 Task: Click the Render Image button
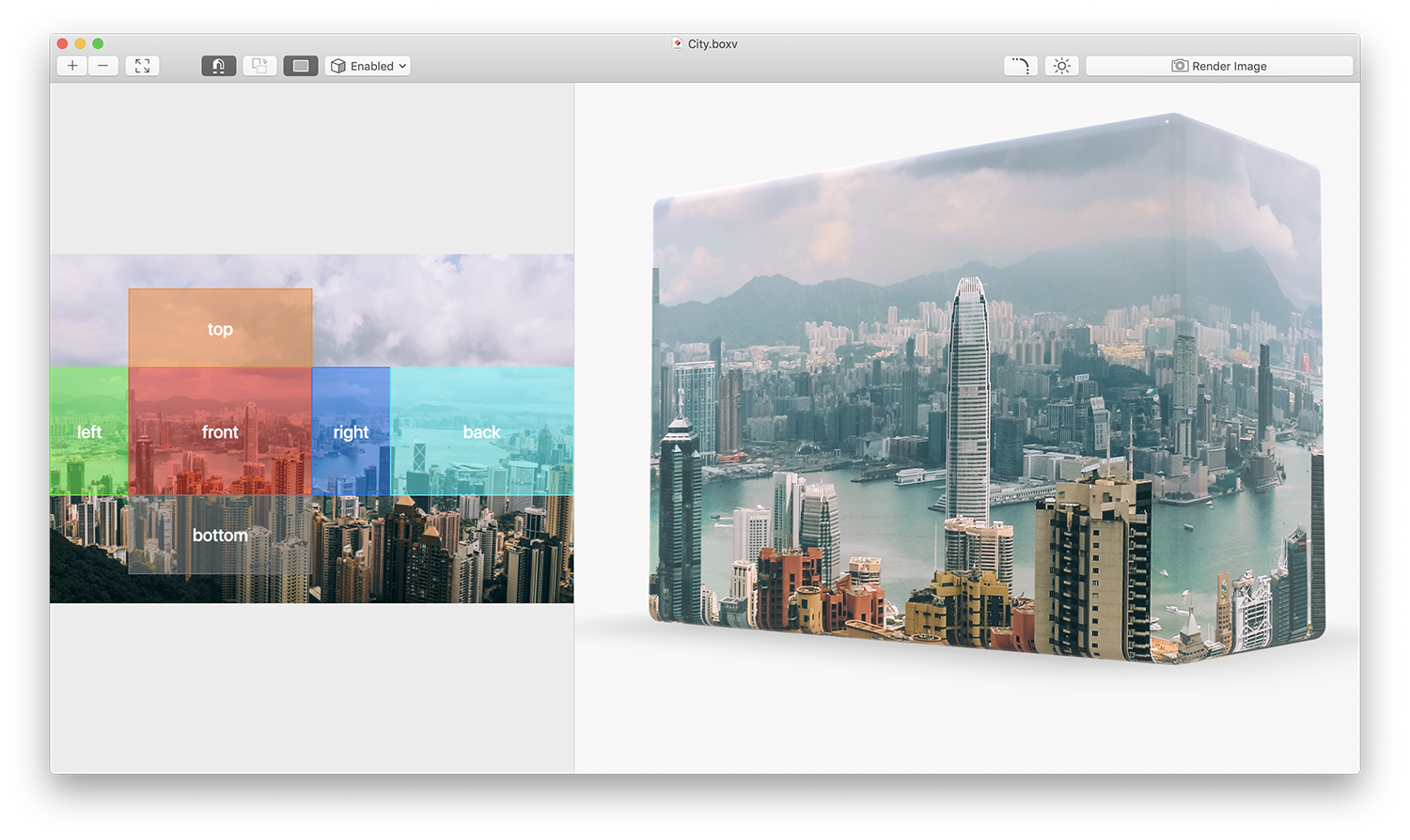coord(1219,66)
